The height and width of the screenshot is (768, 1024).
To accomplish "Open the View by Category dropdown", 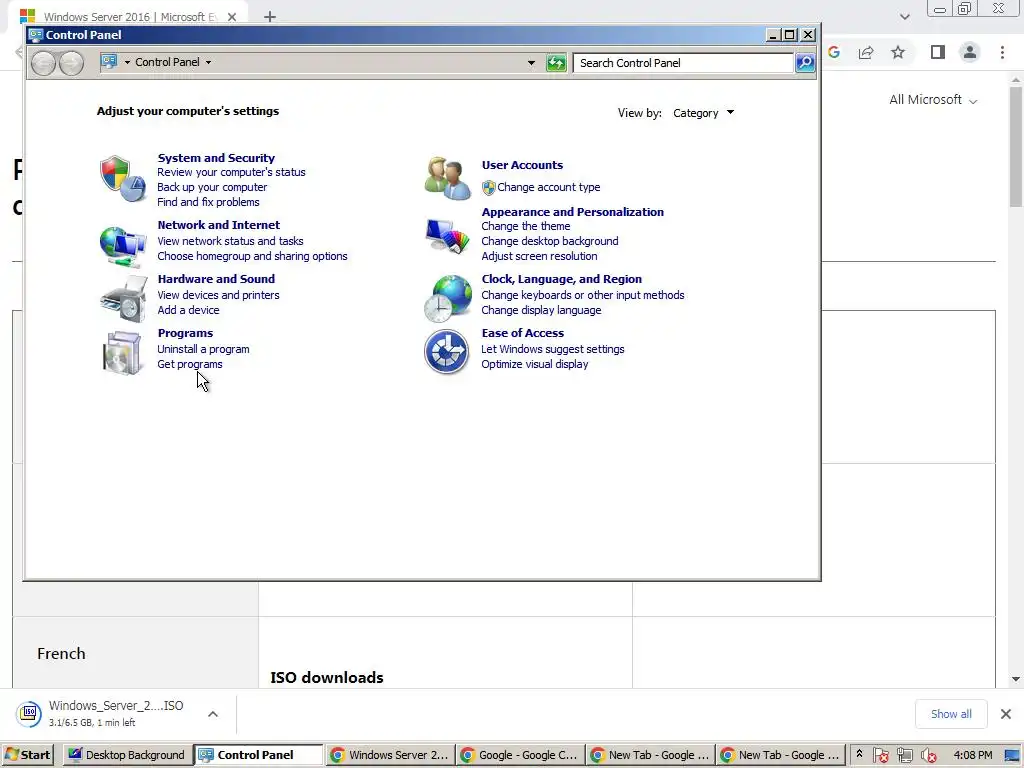I will [x=703, y=113].
